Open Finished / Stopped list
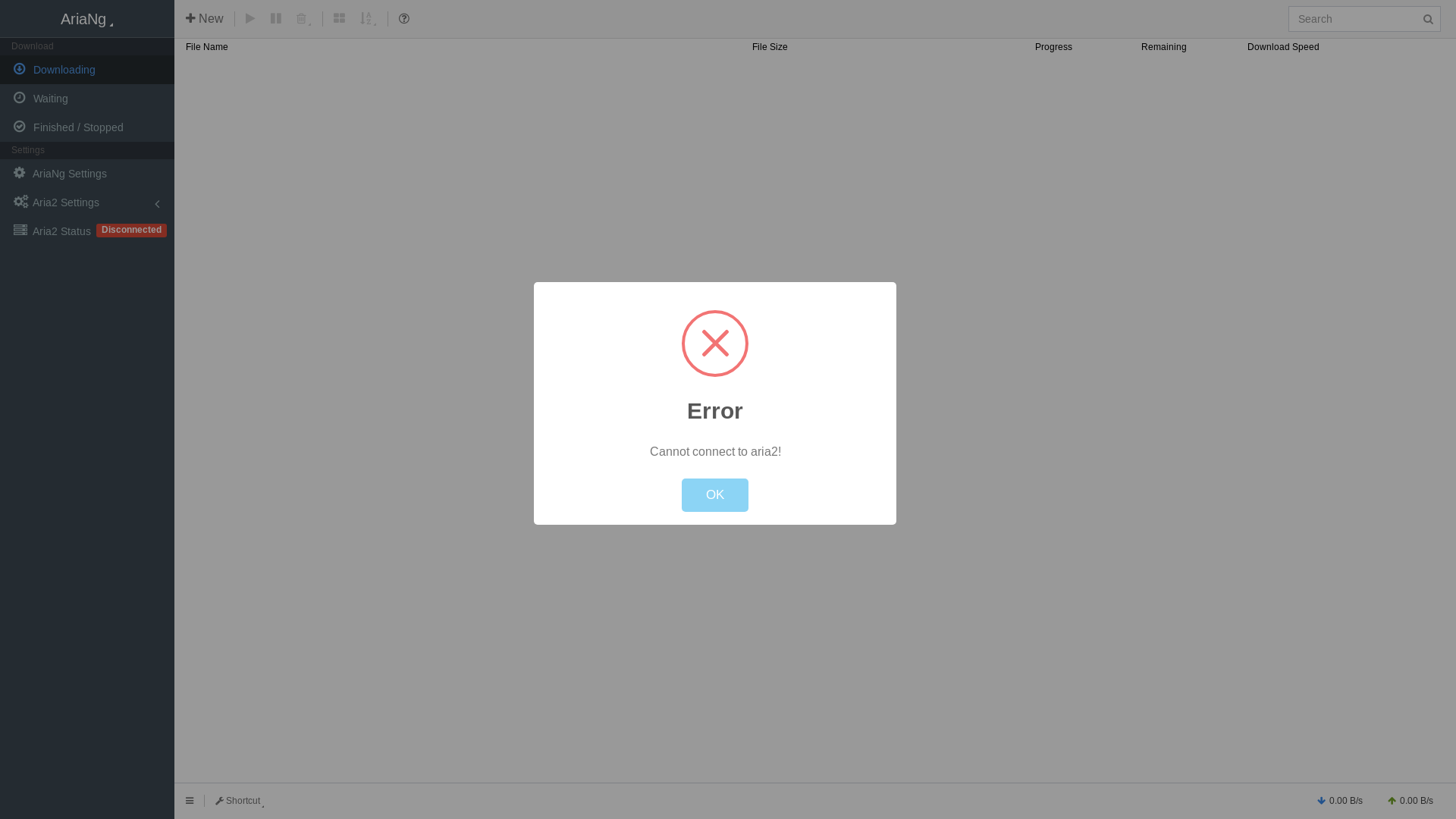 point(87,127)
